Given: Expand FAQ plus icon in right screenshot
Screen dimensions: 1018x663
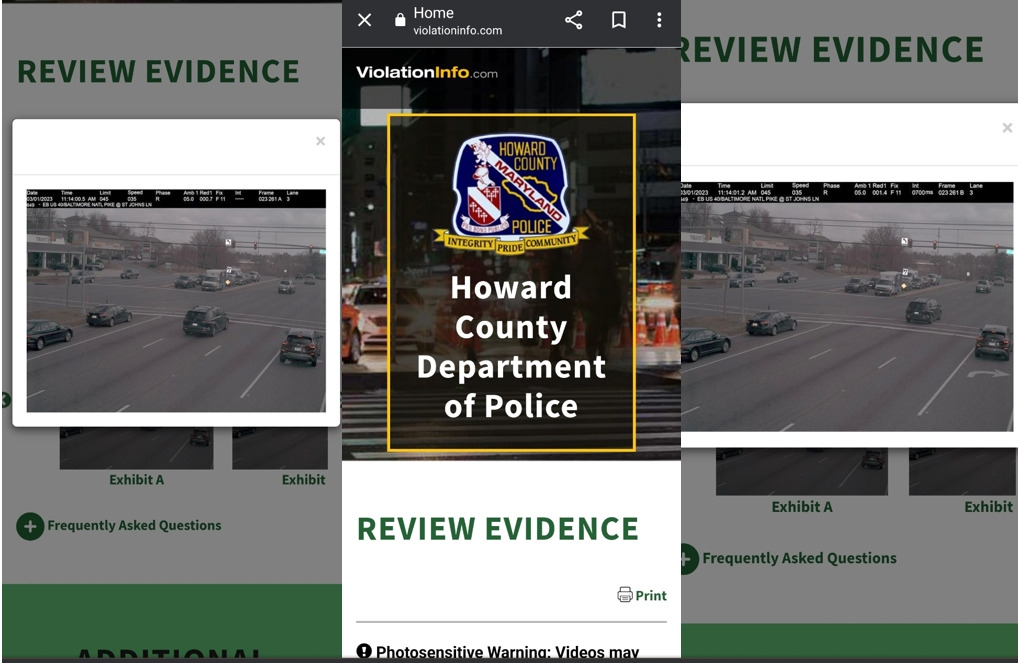Looking at the screenshot, I should coord(688,559).
